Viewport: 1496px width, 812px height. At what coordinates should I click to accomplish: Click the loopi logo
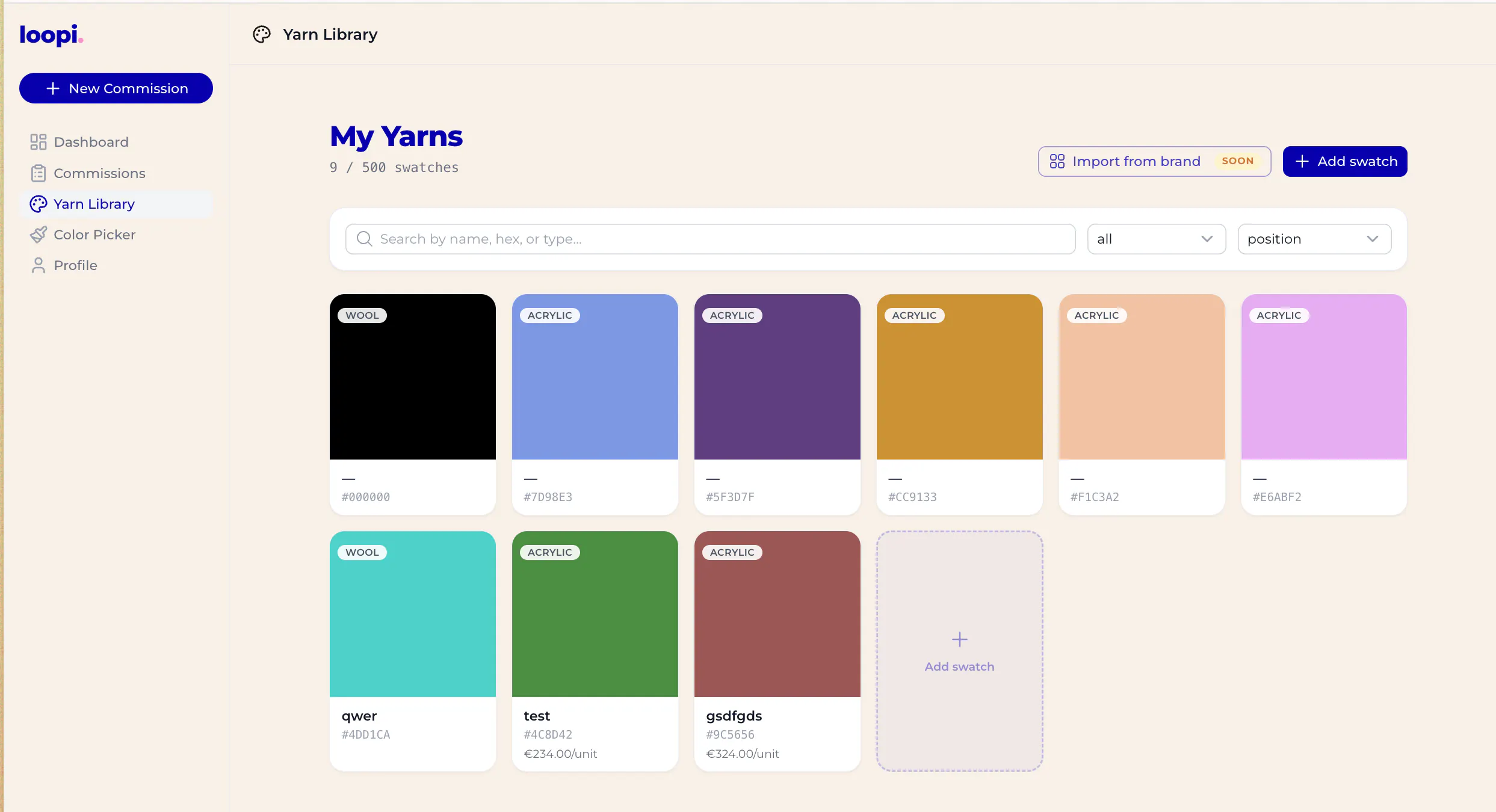[x=51, y=35]
